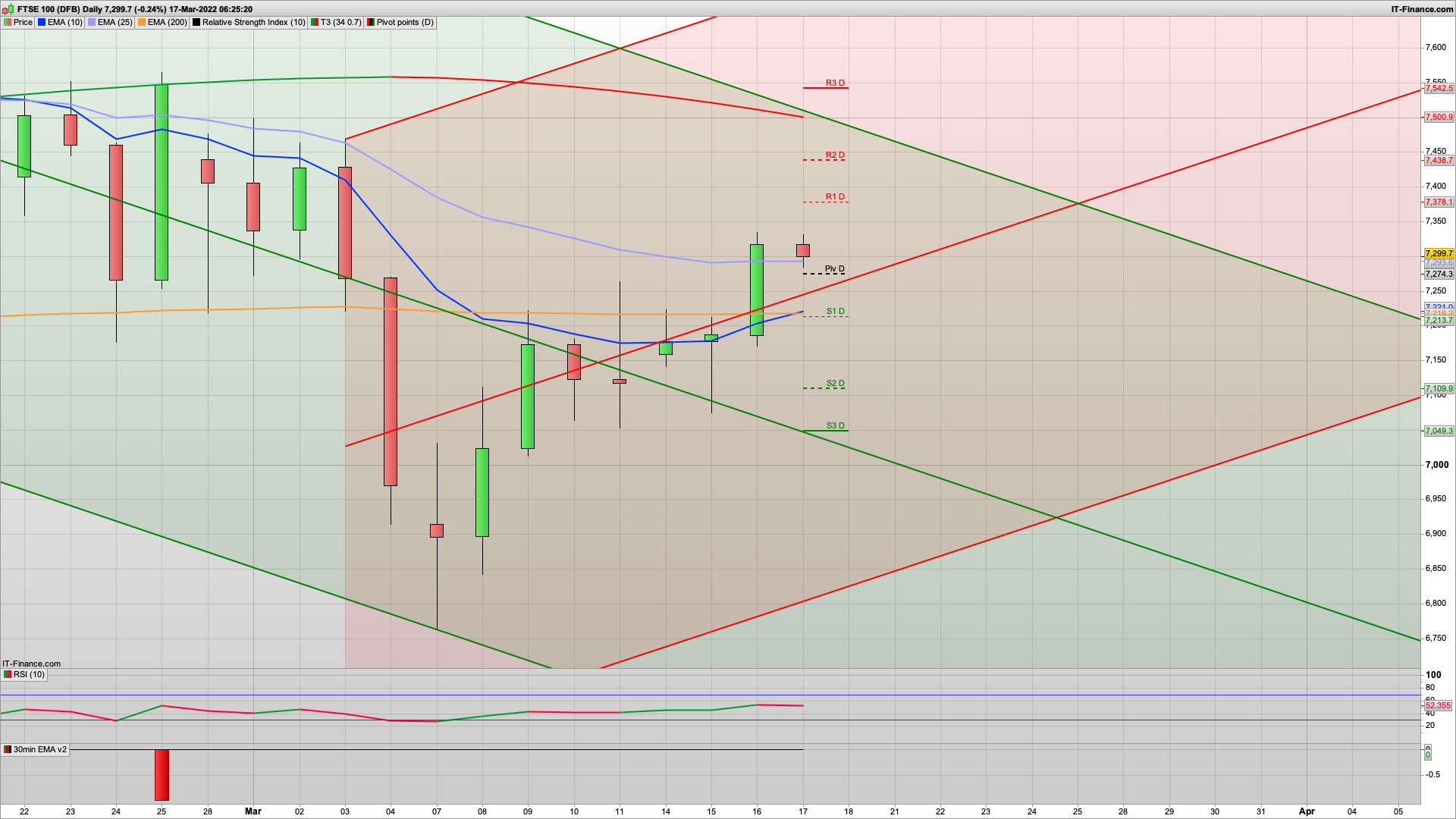
Task: Click the Pivot points (D) legend swatch
Action: pyautogui.click(x=371, y=23)
